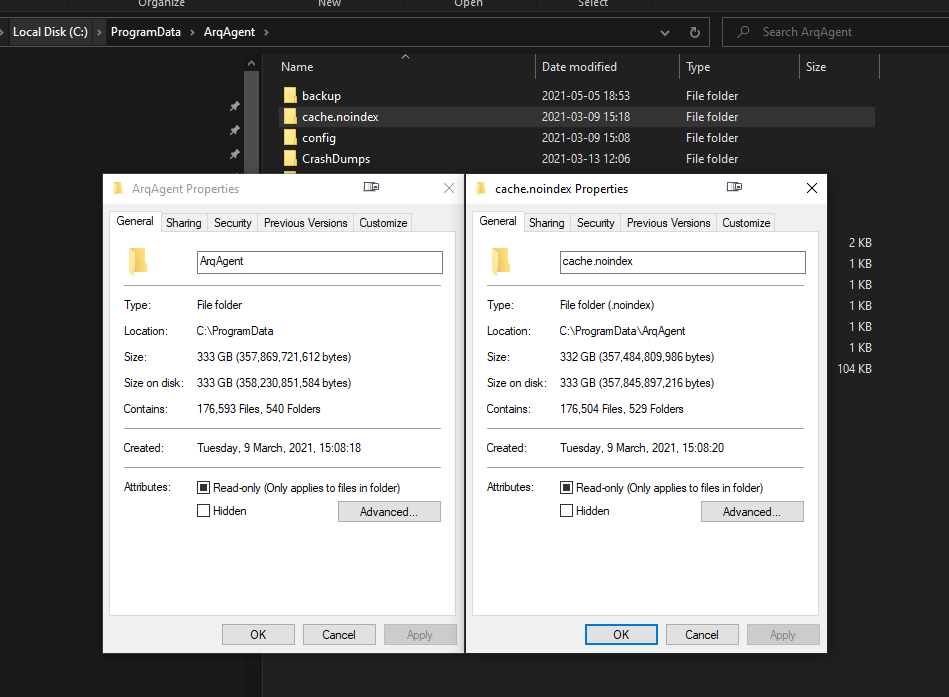949x697 pixels.
Task: Switch to Security tab in ArqAgent Properties
Action: (233, 223)
